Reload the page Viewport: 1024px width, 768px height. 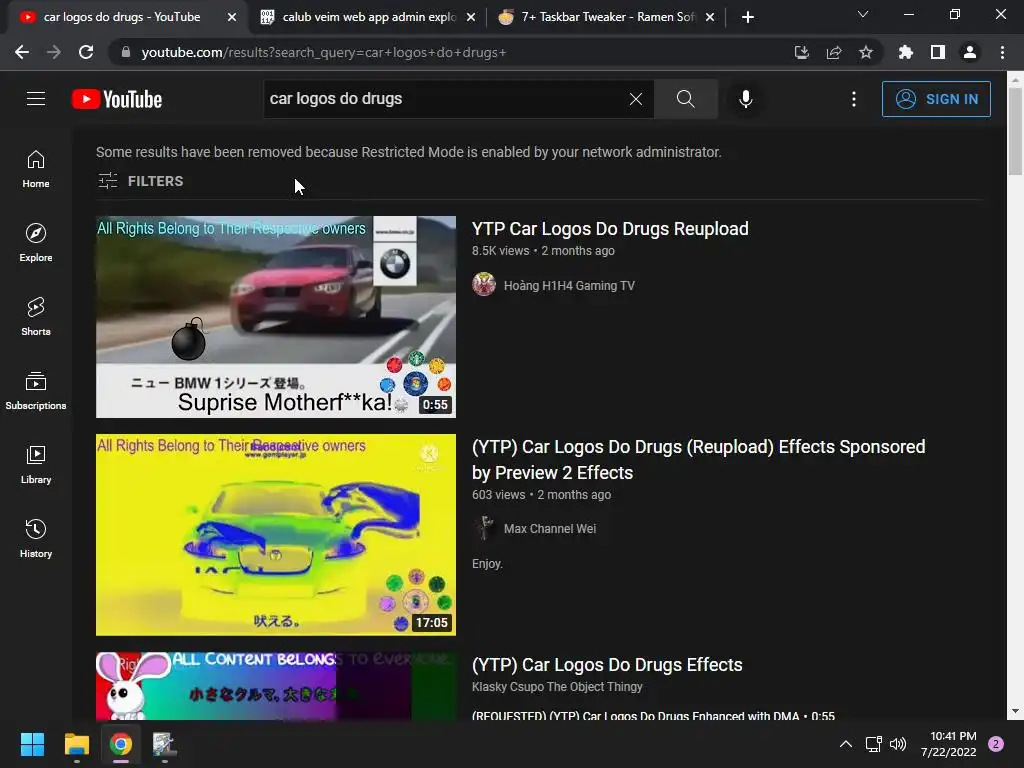86,52
